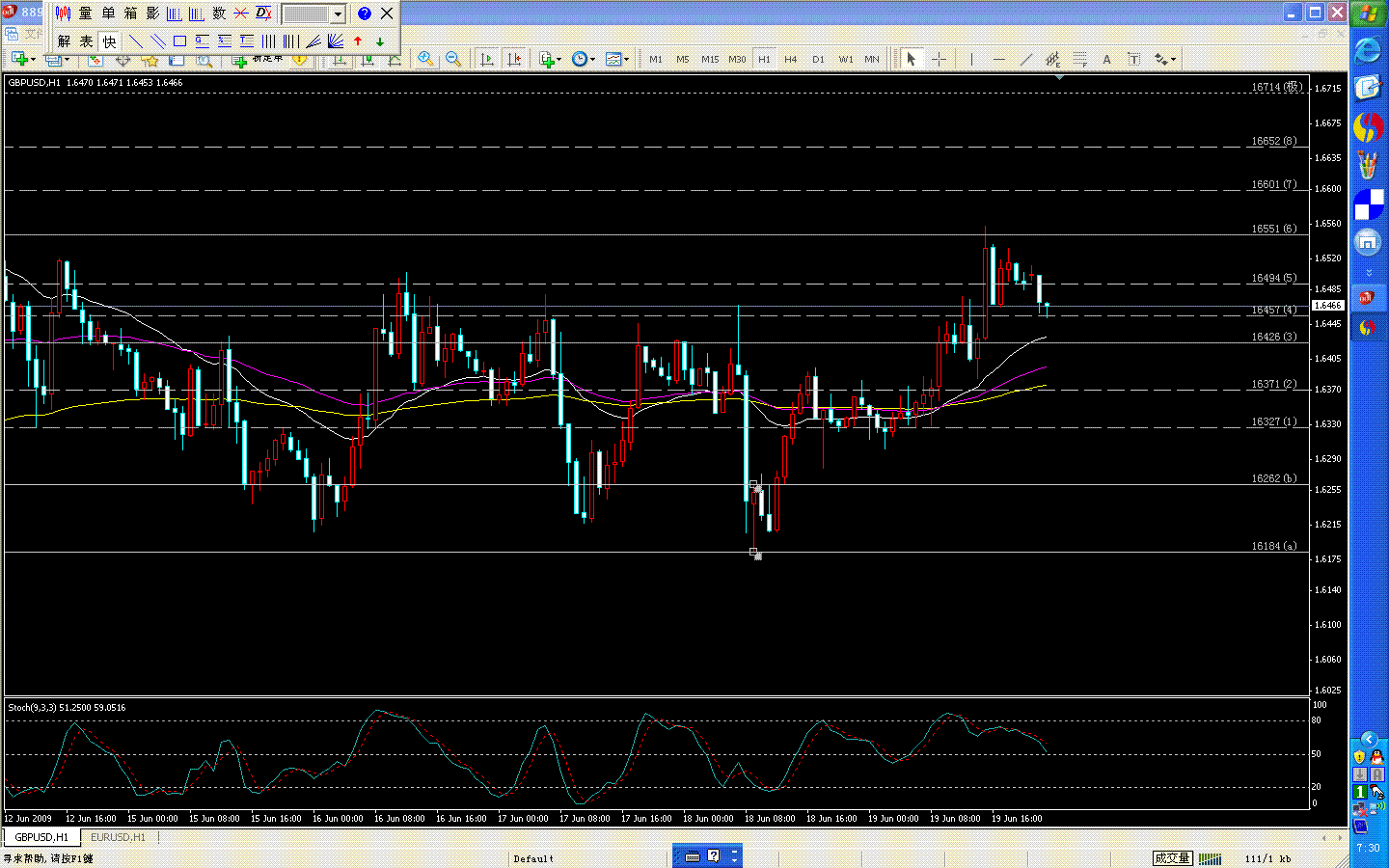1389x868 pixels.
Task: Select the text label T tool
Action: tap(1134, 59)
